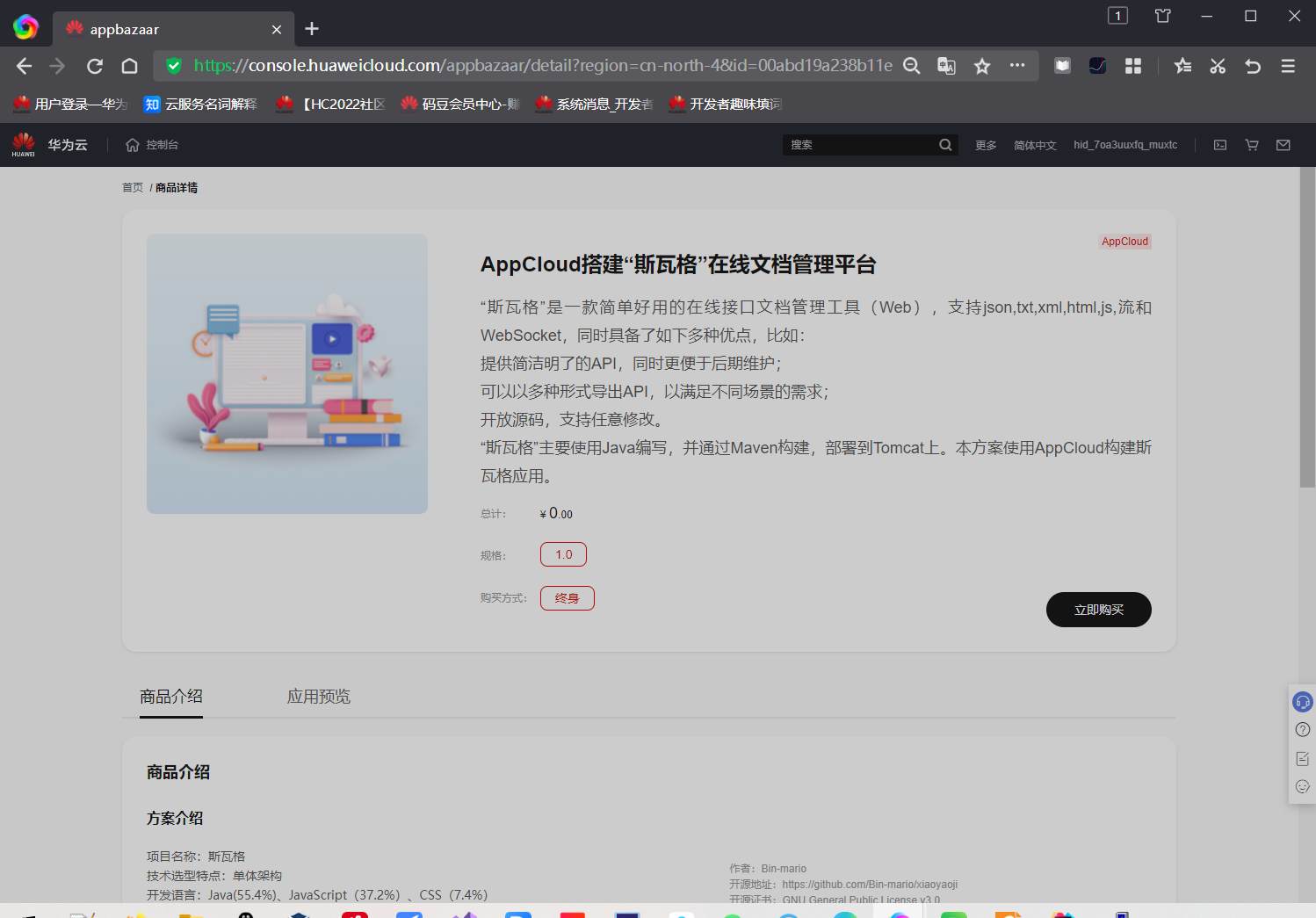Image resolution: width=1316 pixels, height=918 pixels.
Task: Open the address bar three-dot menu
Action: [x=1017, y=65]
